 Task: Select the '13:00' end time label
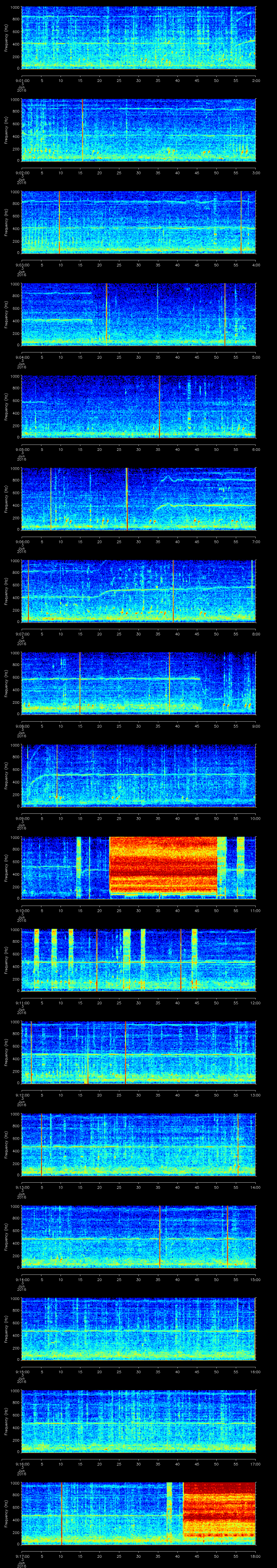coord(255,1095)
